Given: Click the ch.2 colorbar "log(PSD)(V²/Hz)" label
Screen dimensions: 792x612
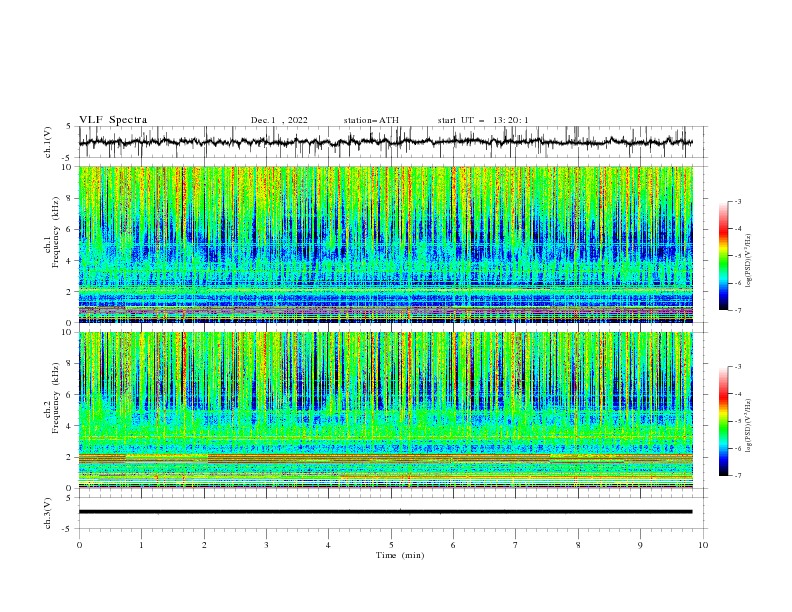Looking at the screenshot, I should [x=749, y=426].
